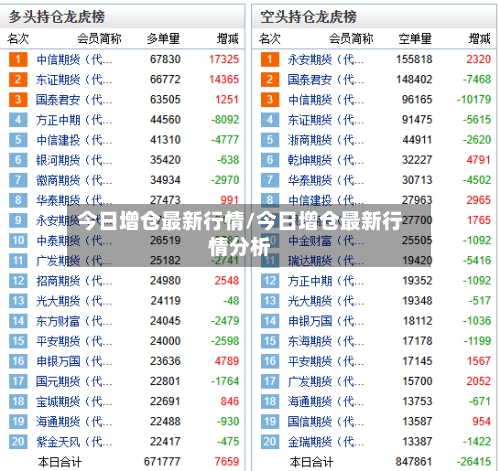Open 光大期货 in the 多头持仓 table
This screenshot has width=500, height=471.
click(x=74, y=301)
